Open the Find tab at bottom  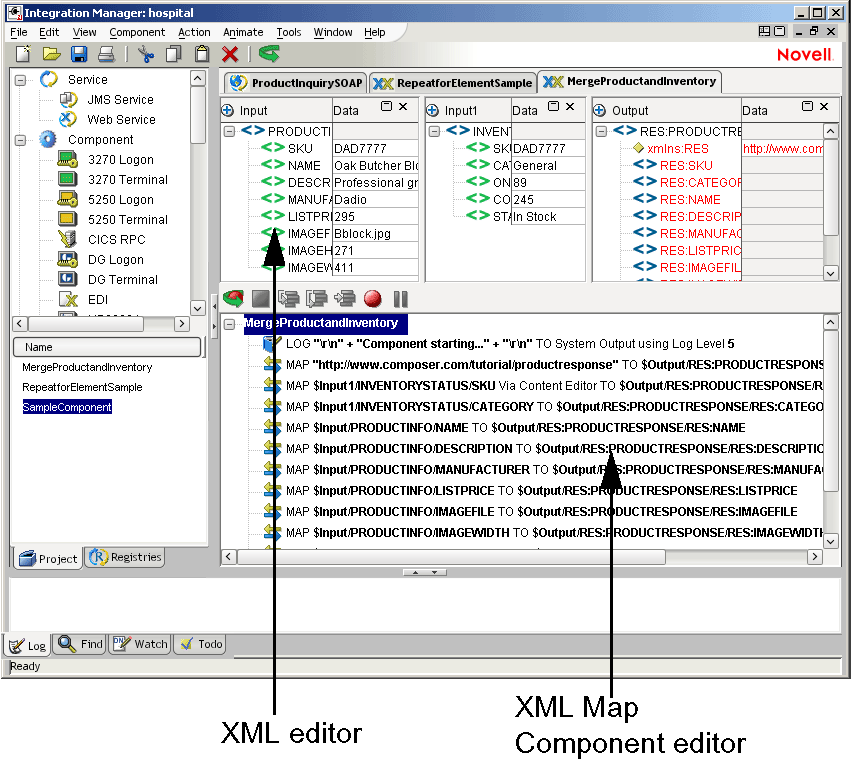click(80, 644)
